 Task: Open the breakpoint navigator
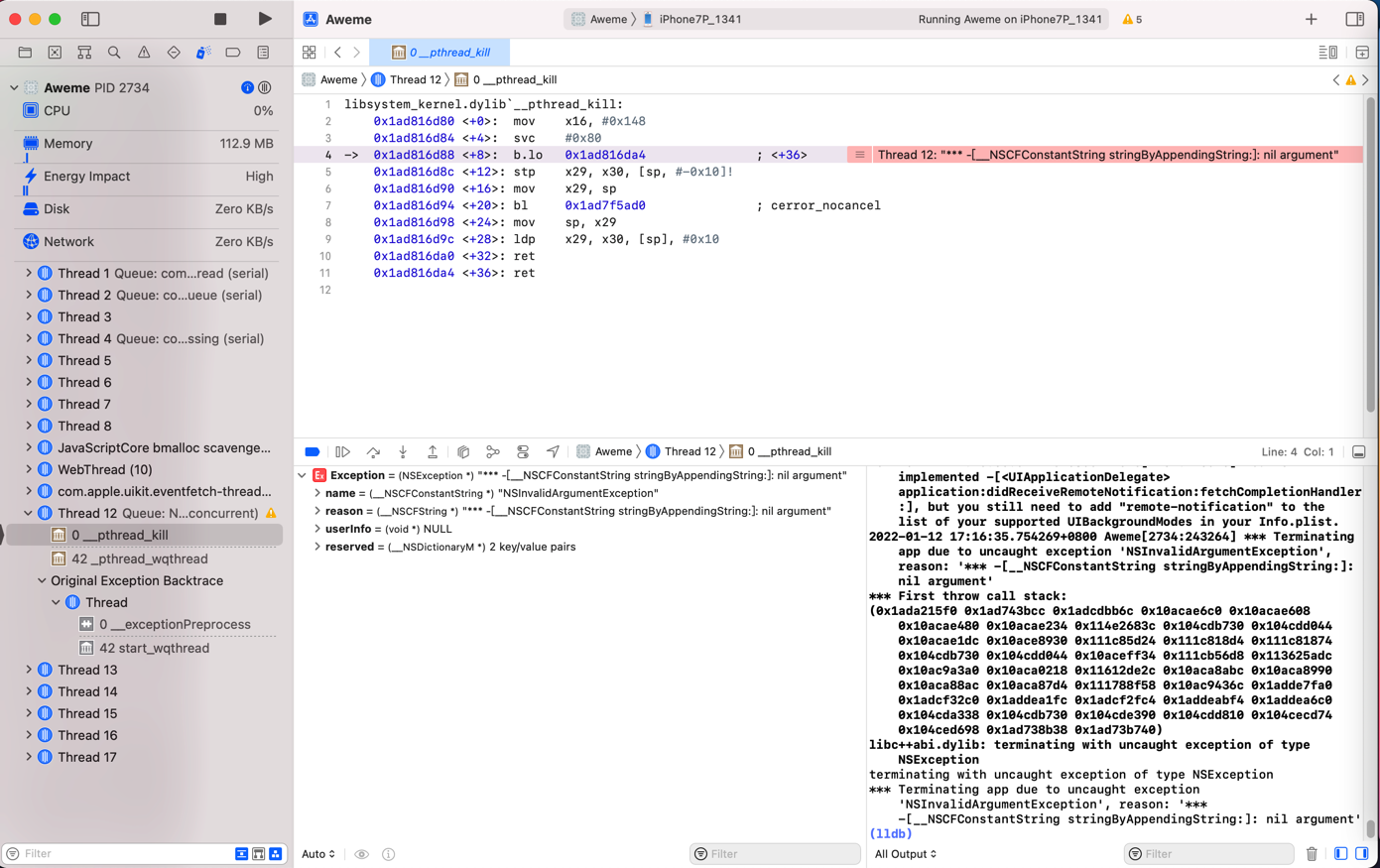(233, 53)
